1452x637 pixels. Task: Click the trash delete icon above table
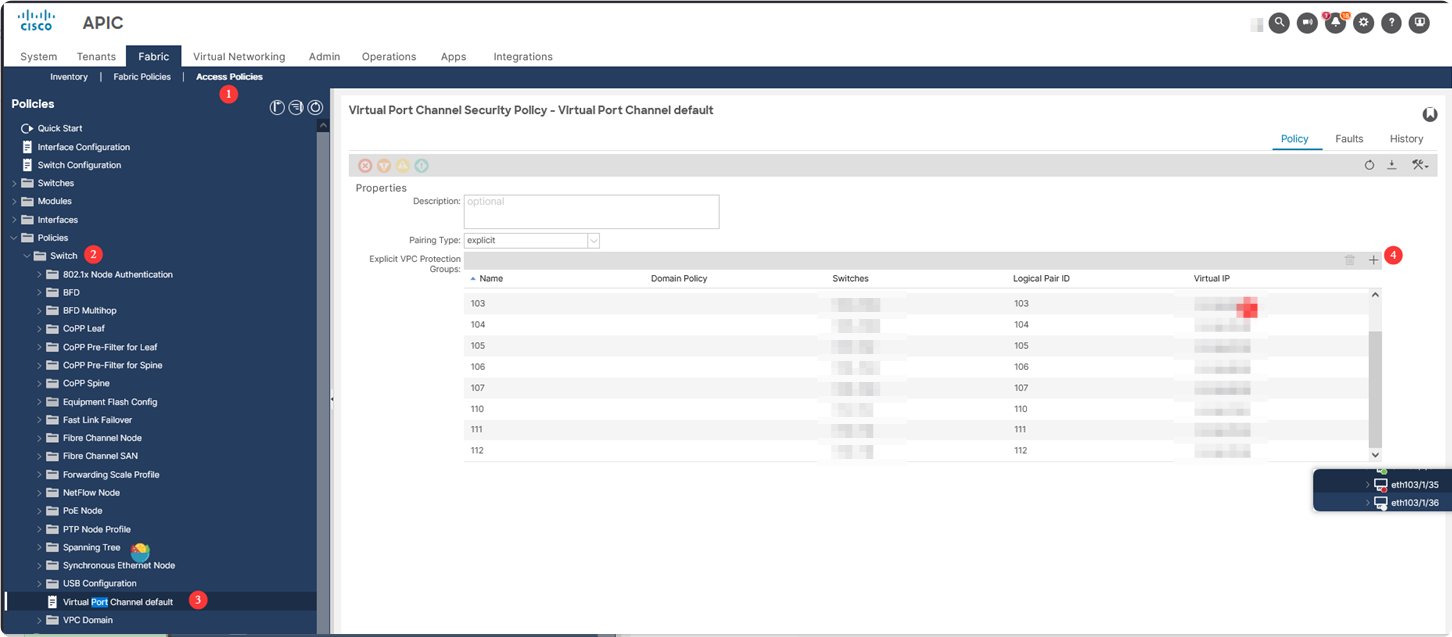(x=1350, y=260)
